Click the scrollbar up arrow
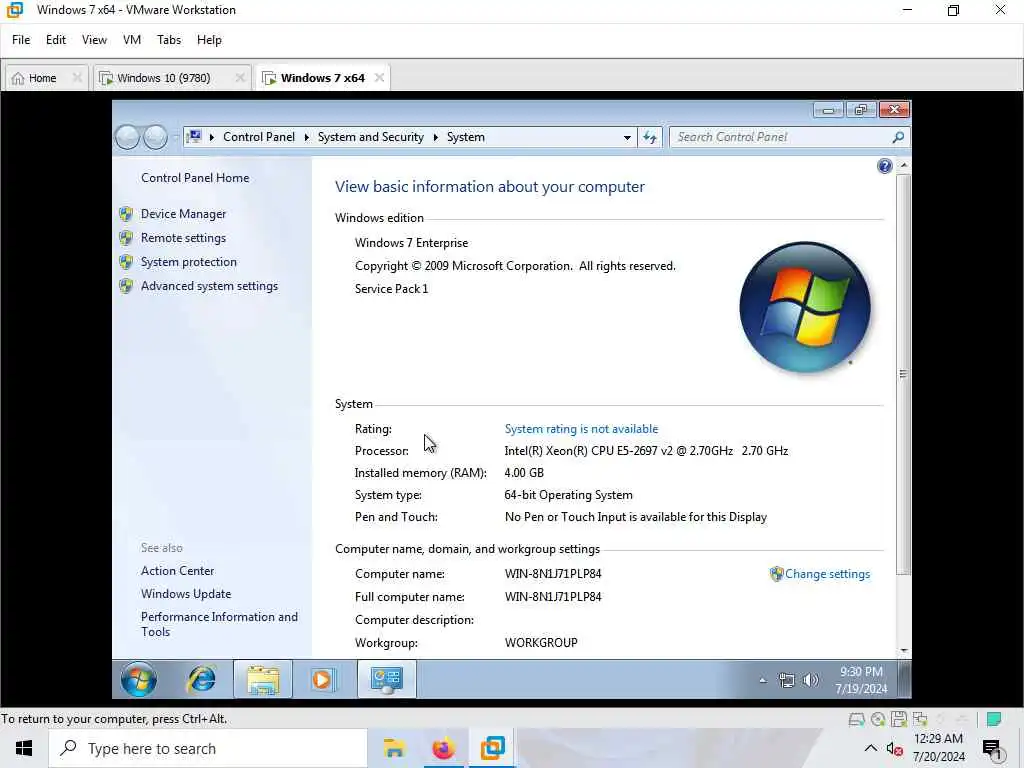1024x768 pixels. (x=904, y=166)
